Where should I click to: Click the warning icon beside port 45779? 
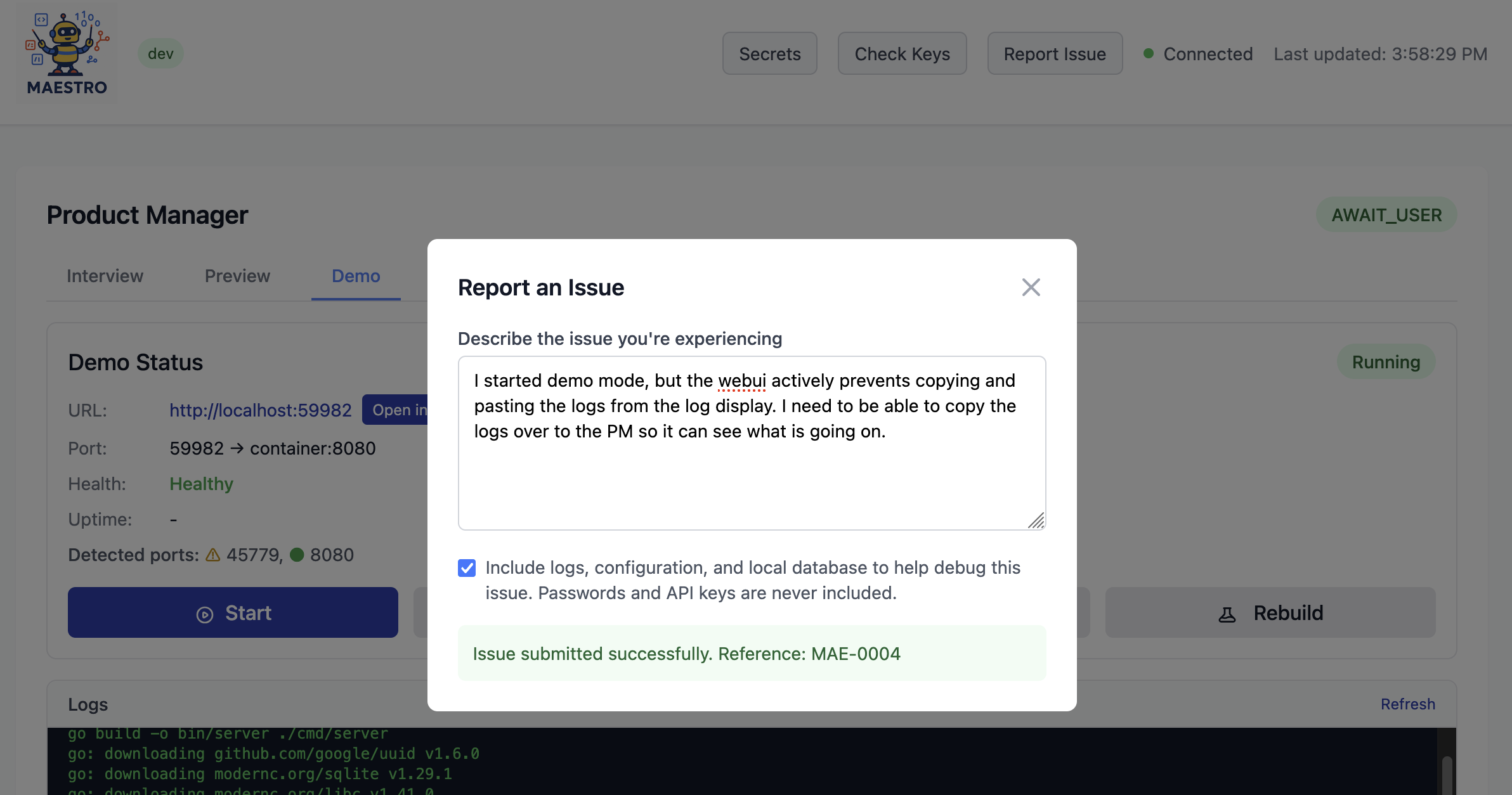tap(213, 555)
